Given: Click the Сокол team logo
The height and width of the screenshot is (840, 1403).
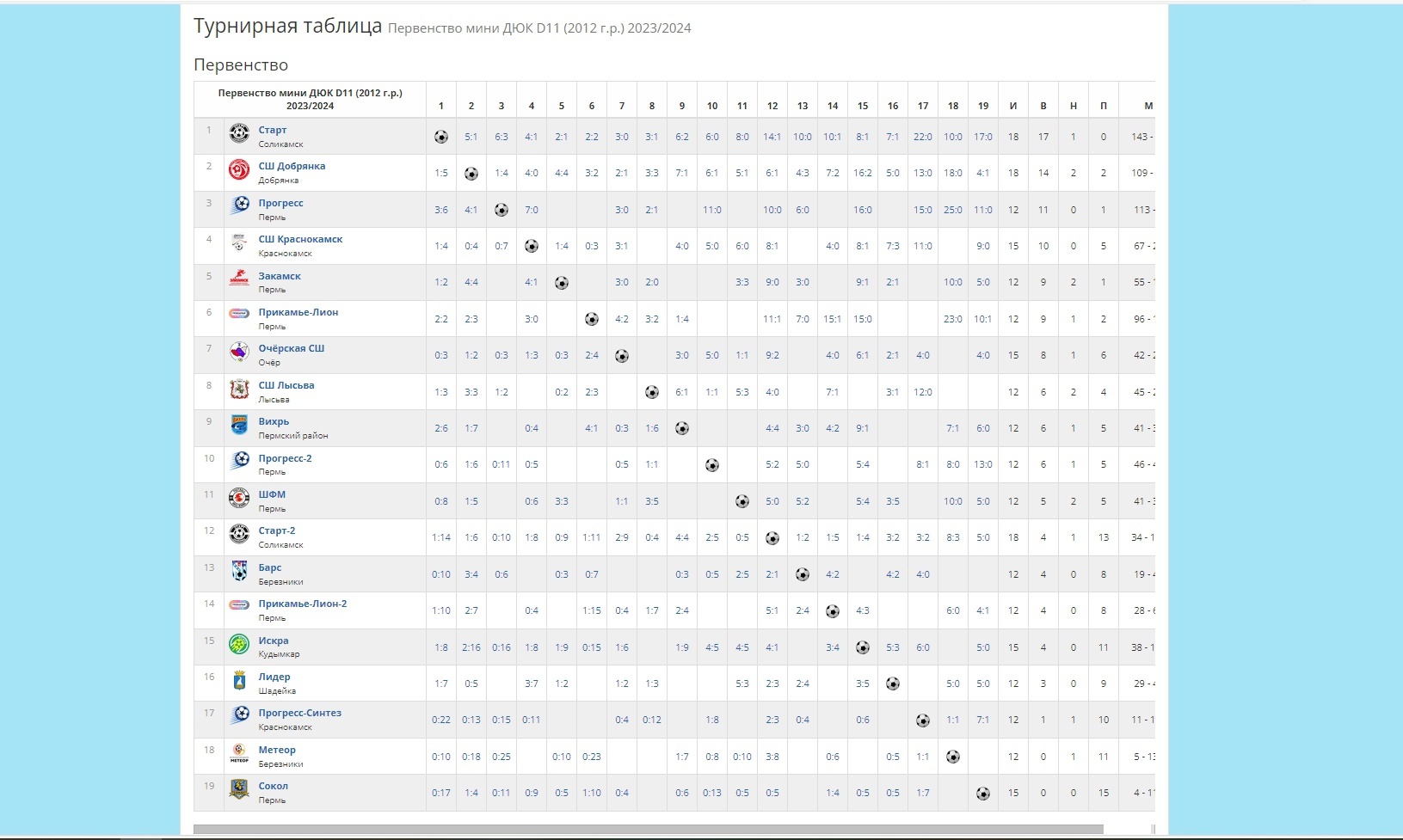Looking at the screenshot, I should (239, 789).
